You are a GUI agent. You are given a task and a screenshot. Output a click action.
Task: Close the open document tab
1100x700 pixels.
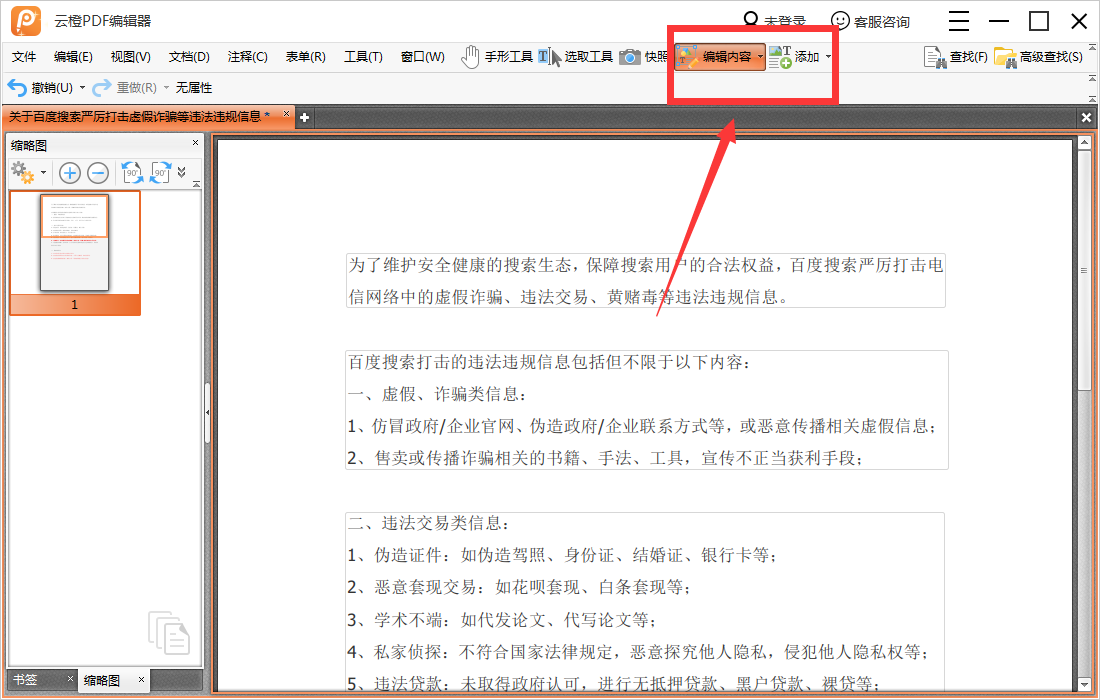pyautogui.click(x=286, y=114)
